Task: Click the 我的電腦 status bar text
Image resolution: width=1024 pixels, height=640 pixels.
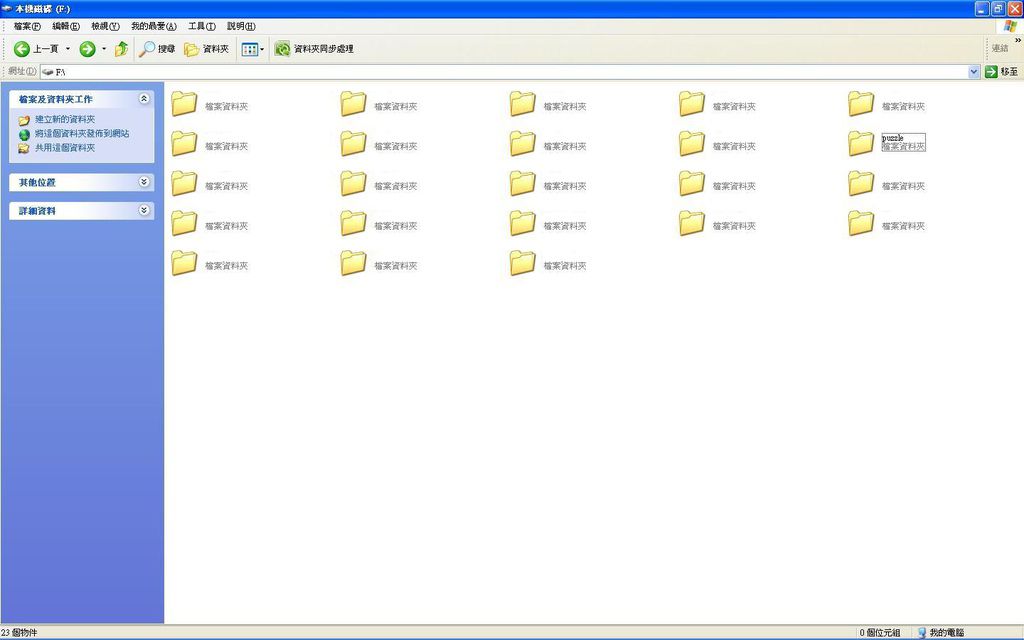Action: tap(947, 633)
